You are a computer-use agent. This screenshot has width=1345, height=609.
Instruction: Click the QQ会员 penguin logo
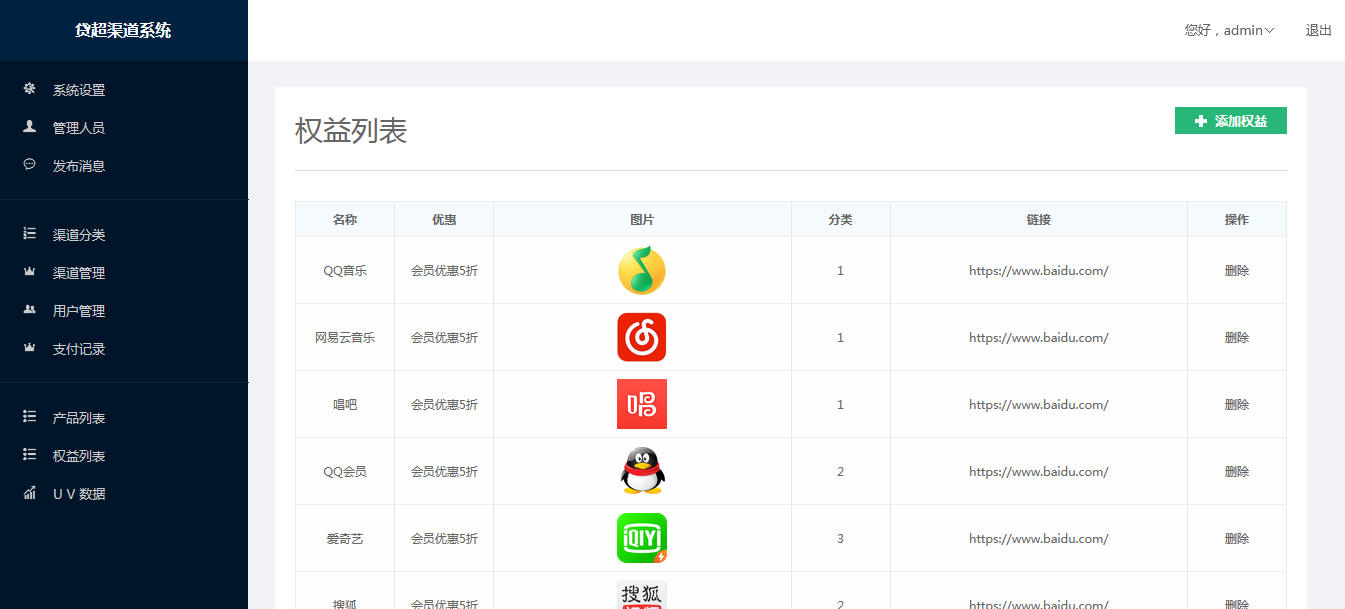641,471
